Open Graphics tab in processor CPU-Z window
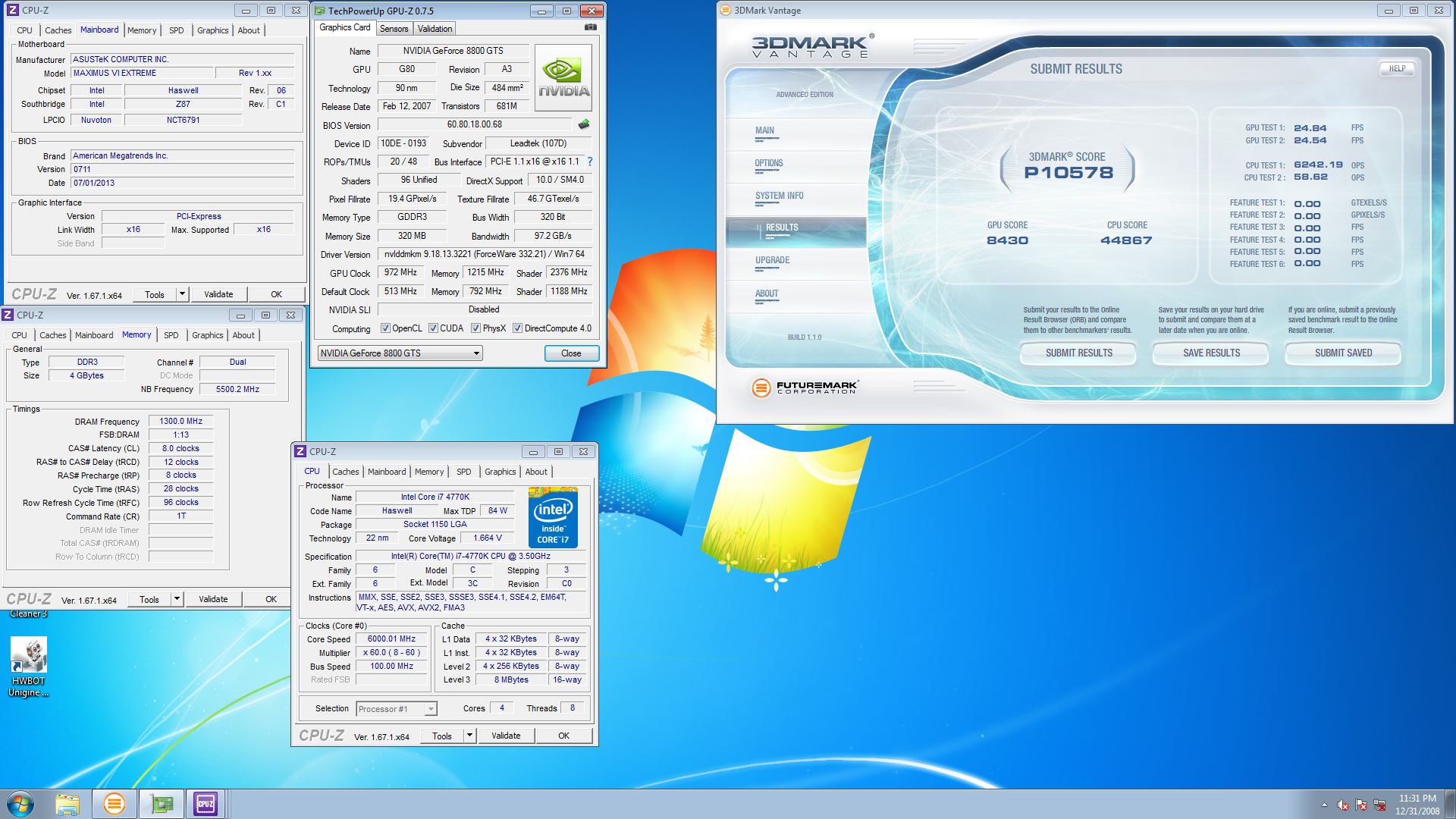1456x819 pixels. point(500,472)
